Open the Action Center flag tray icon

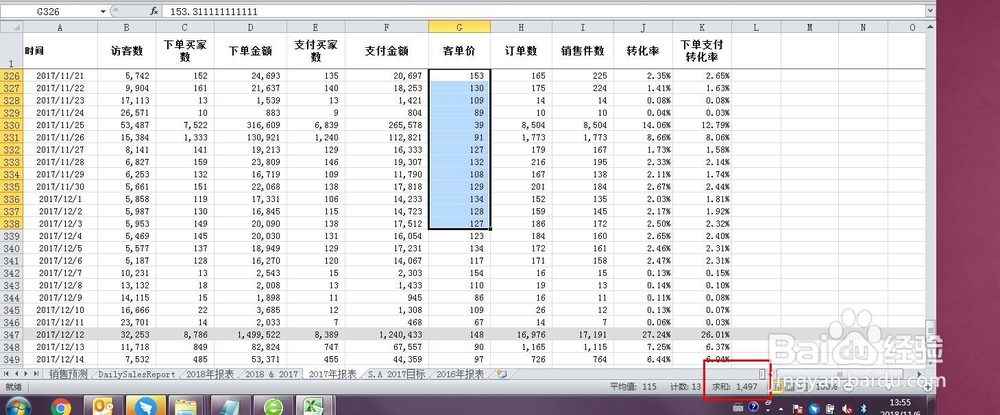798,408
